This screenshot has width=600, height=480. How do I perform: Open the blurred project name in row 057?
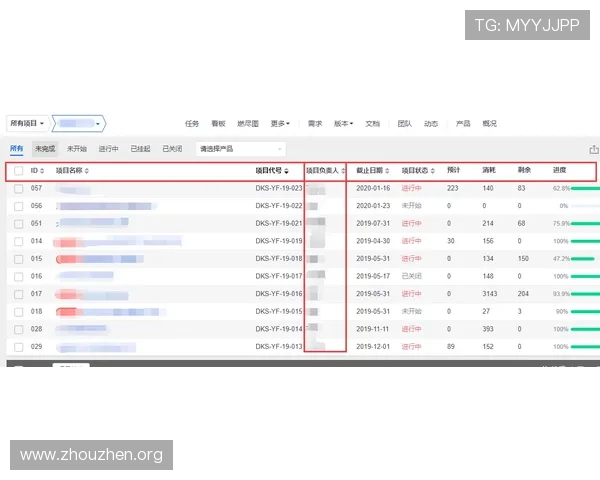coord(73,189)
